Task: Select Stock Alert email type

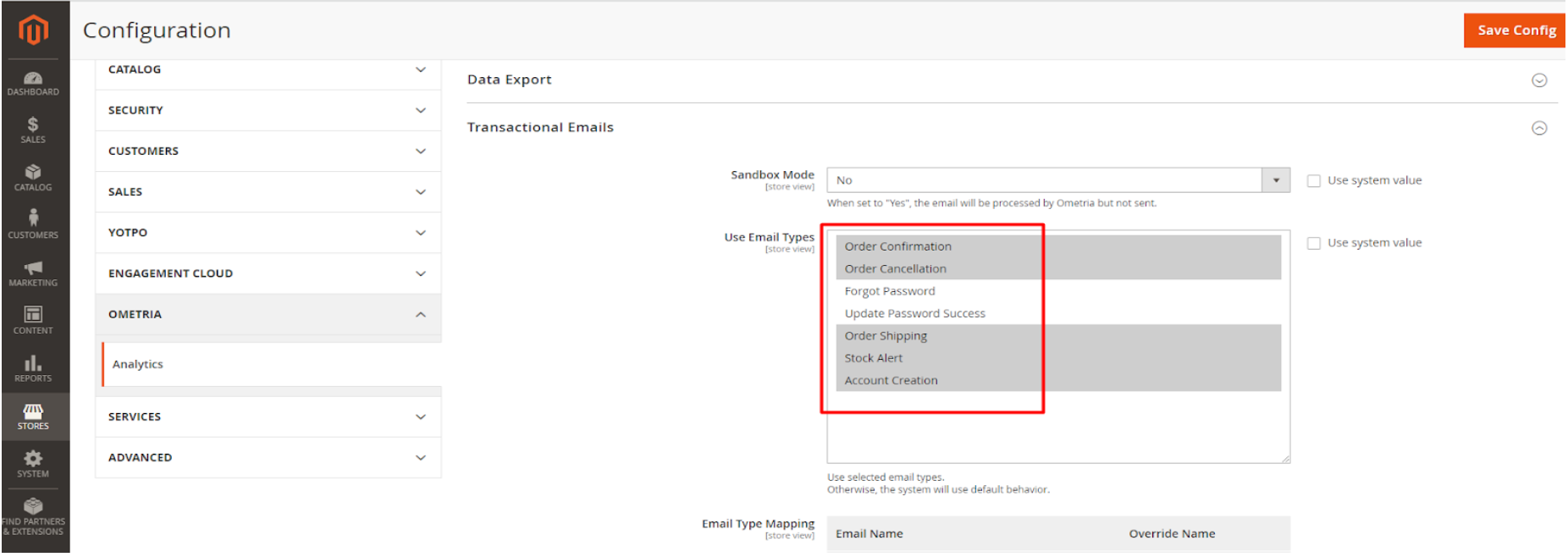Action: tap(1058, 358)
